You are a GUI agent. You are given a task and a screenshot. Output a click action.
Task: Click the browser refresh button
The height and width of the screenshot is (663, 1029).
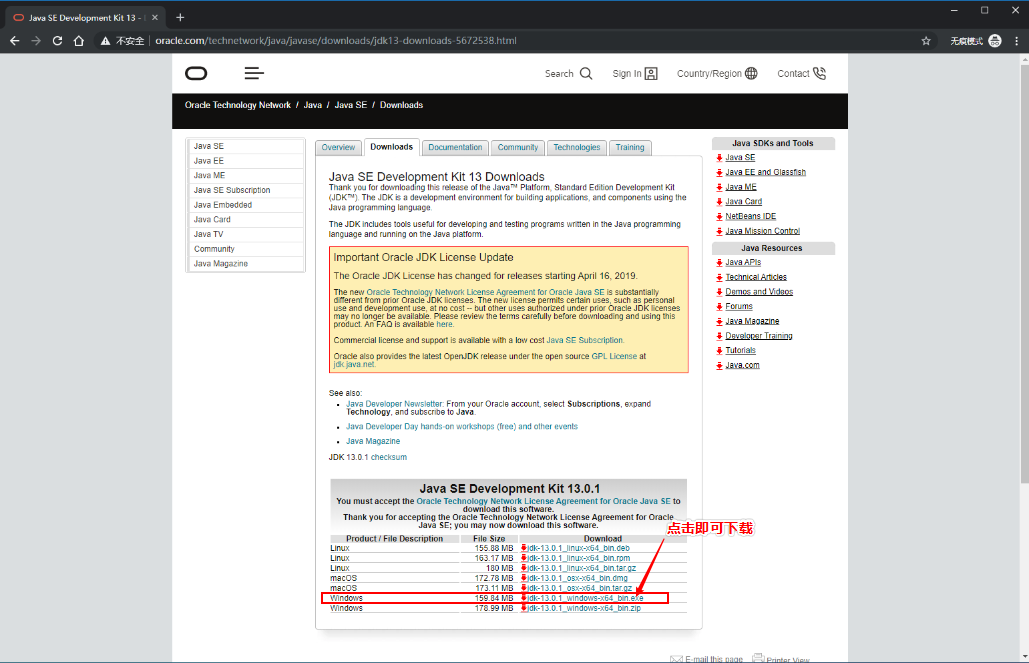point(58,41)
